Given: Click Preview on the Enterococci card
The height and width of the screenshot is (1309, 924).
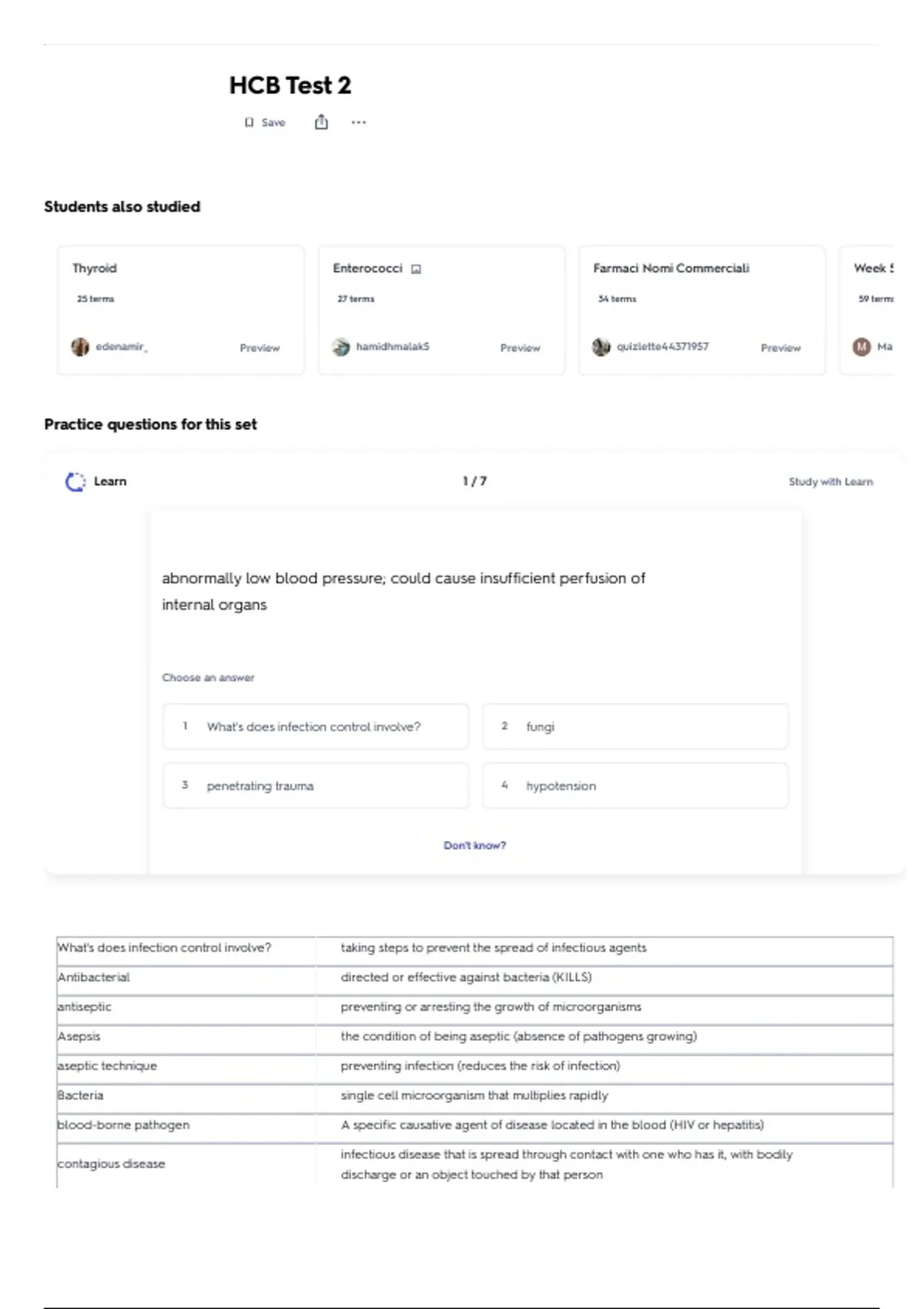Looking at the screenshot, I should (521, 348).
